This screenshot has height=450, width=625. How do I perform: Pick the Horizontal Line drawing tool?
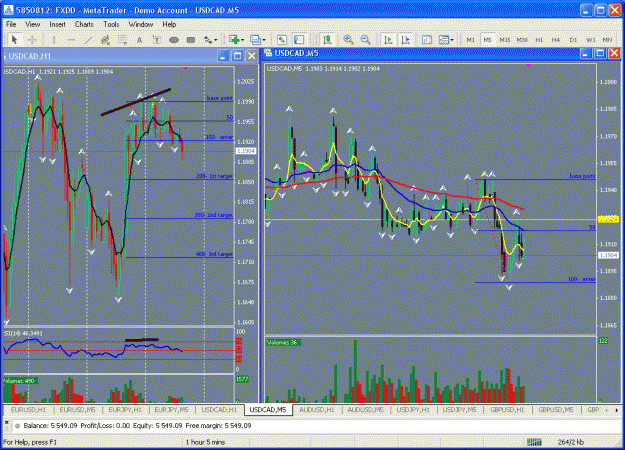[x=71, y=40]
